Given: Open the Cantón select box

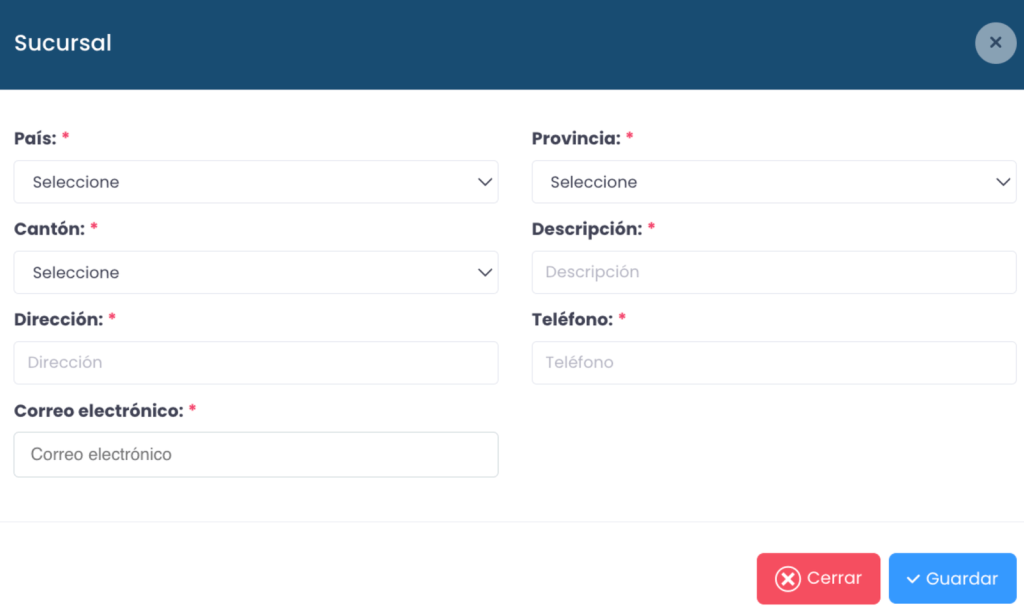Looking at the screenshot, I should point(255,272).
